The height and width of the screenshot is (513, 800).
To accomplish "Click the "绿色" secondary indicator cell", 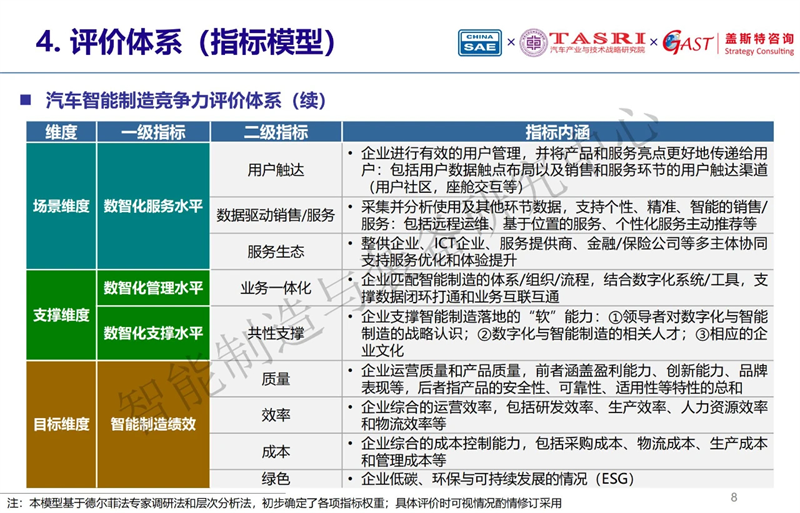I will tap(276, 478).
